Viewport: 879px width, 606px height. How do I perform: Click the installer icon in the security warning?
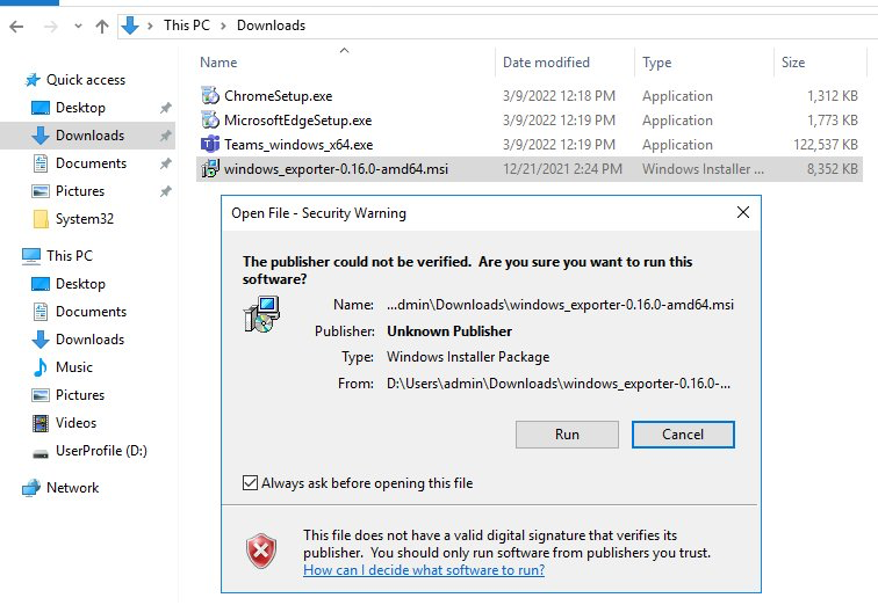[x=262, y=313]
